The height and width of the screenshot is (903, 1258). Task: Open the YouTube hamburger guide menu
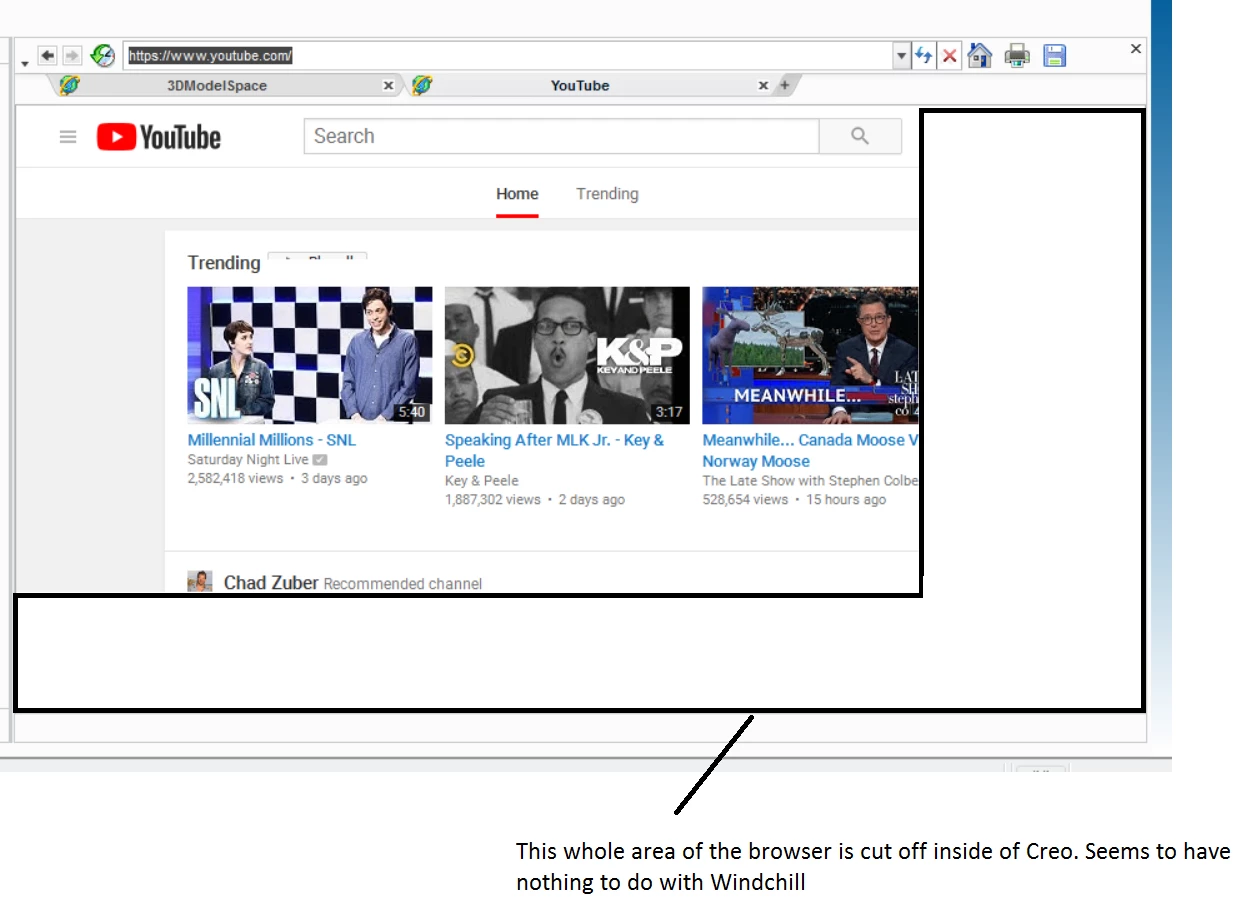point(68,137)
